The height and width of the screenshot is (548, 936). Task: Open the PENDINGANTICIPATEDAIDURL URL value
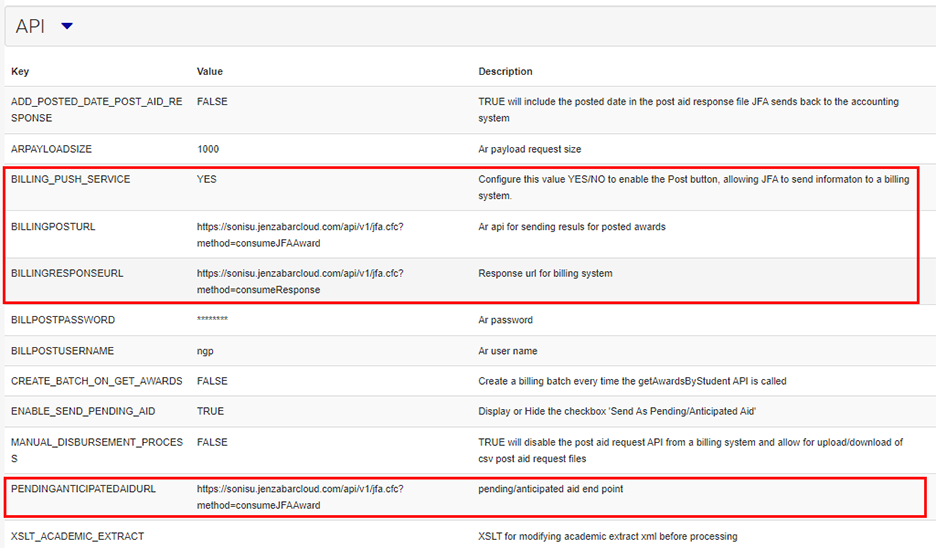(x=300, y=497)
